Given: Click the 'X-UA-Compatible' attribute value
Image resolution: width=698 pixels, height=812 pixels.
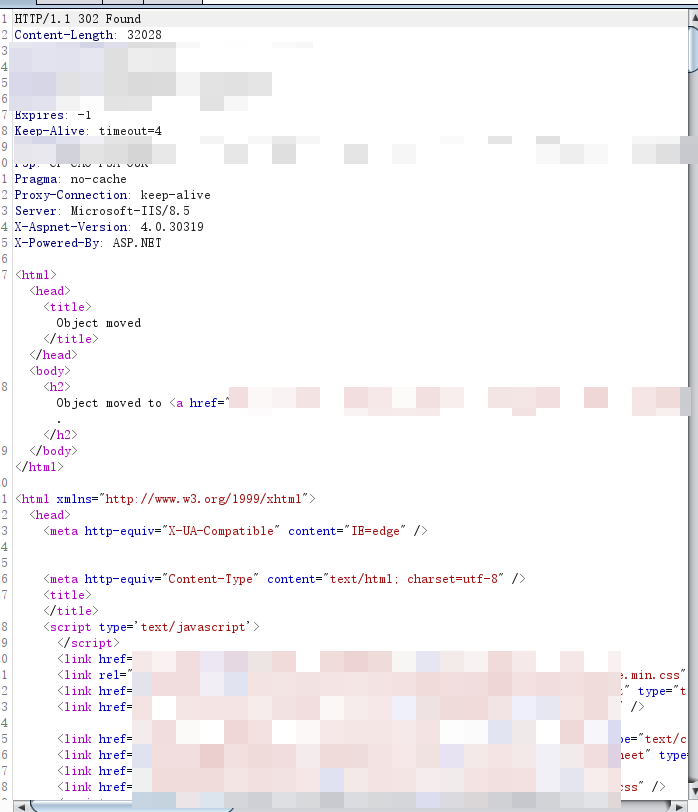Looking at the screenshot, I should coord(221,531).
